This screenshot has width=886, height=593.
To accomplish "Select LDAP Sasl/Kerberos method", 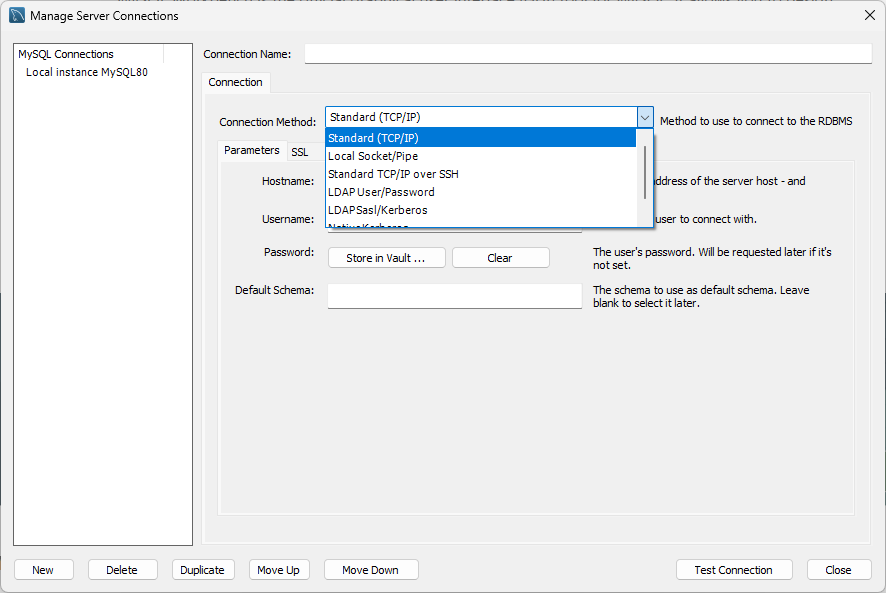I will [x=481, y=210].
